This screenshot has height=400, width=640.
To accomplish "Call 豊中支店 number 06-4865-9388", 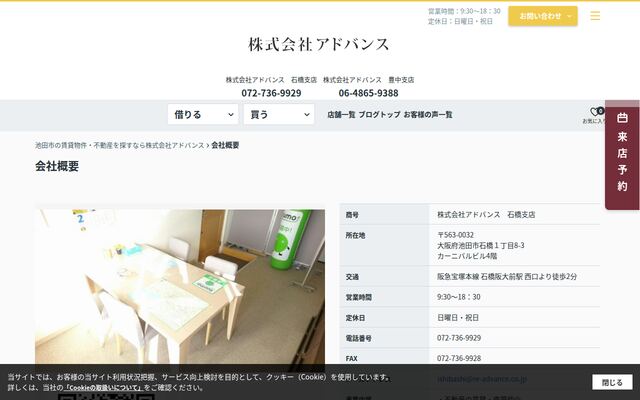I will 369,93.
